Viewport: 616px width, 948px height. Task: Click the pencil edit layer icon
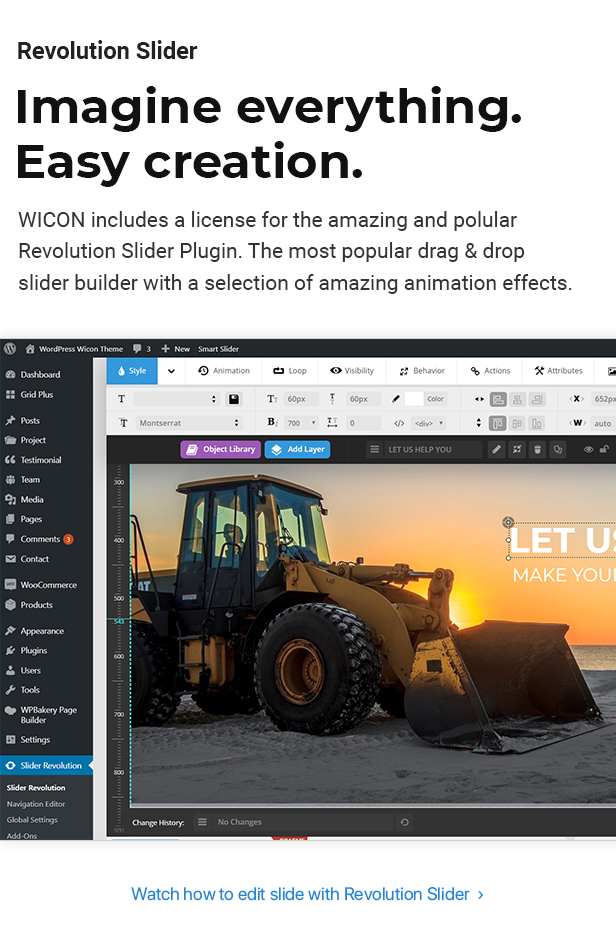[x=496, y=449]
